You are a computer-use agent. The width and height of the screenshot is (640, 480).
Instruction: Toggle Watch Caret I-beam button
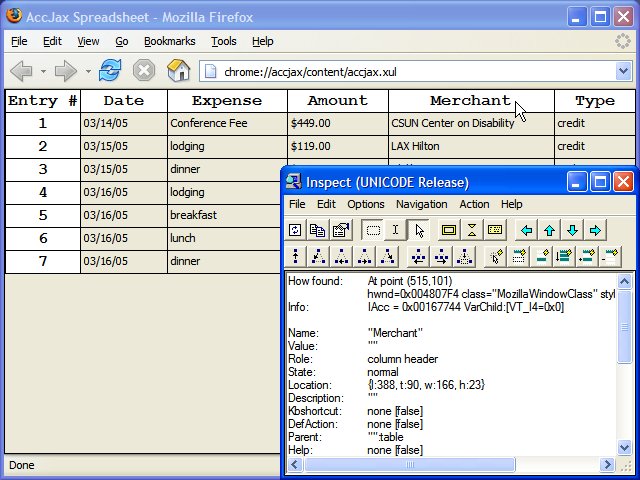pos(396,230)
